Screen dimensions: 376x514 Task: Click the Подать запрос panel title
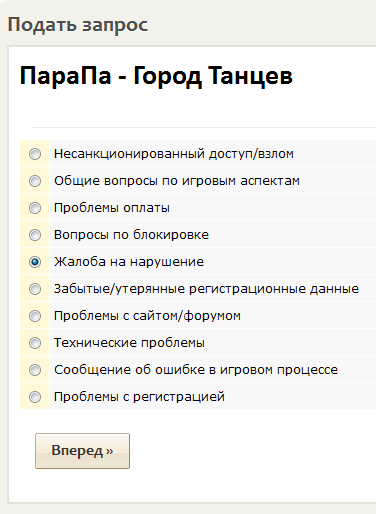click(x=78, y=25)
